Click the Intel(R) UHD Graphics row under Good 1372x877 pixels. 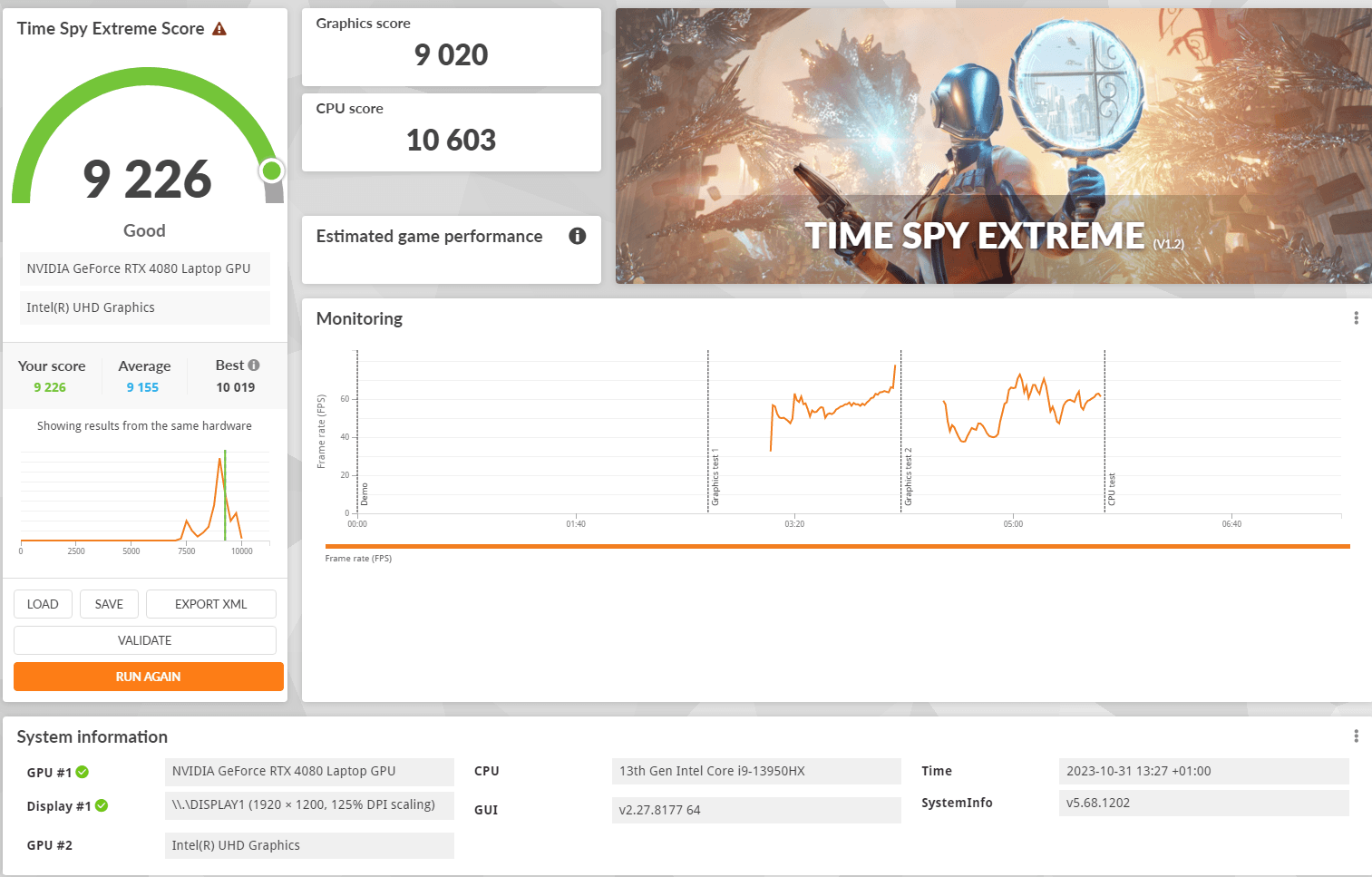(145, 307)
